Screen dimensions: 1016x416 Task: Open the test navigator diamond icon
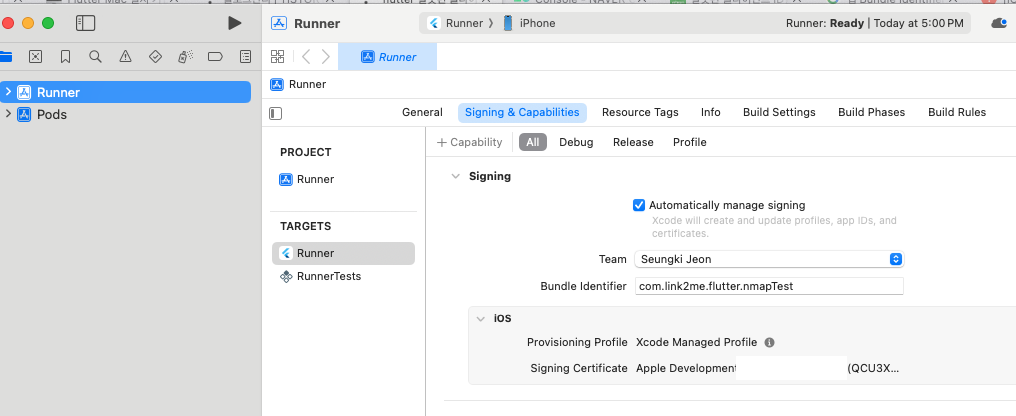pyautogui.click(x=156, y=57)
